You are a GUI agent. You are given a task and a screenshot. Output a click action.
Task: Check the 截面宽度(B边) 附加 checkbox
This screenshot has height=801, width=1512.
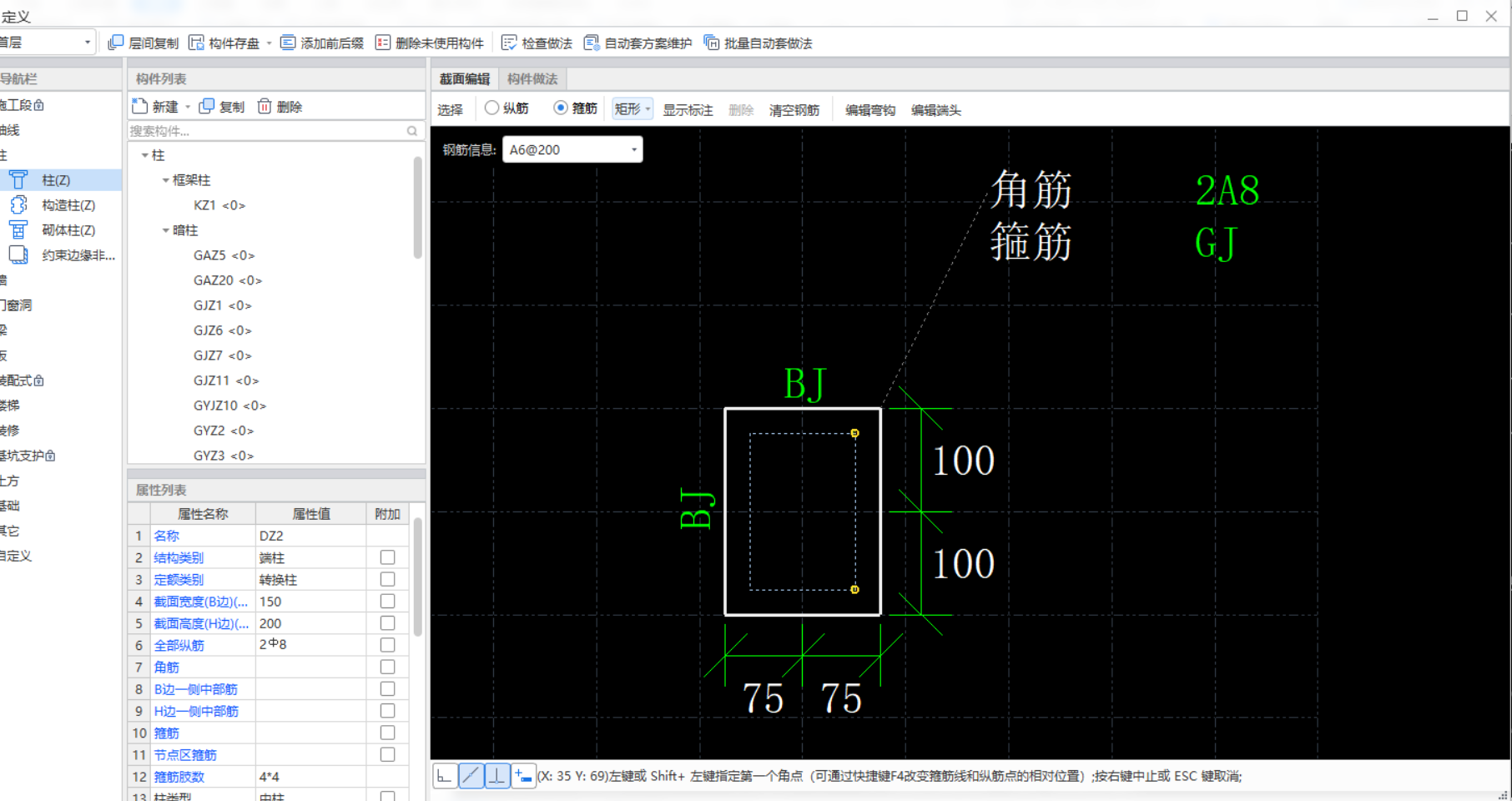(387, 601)
